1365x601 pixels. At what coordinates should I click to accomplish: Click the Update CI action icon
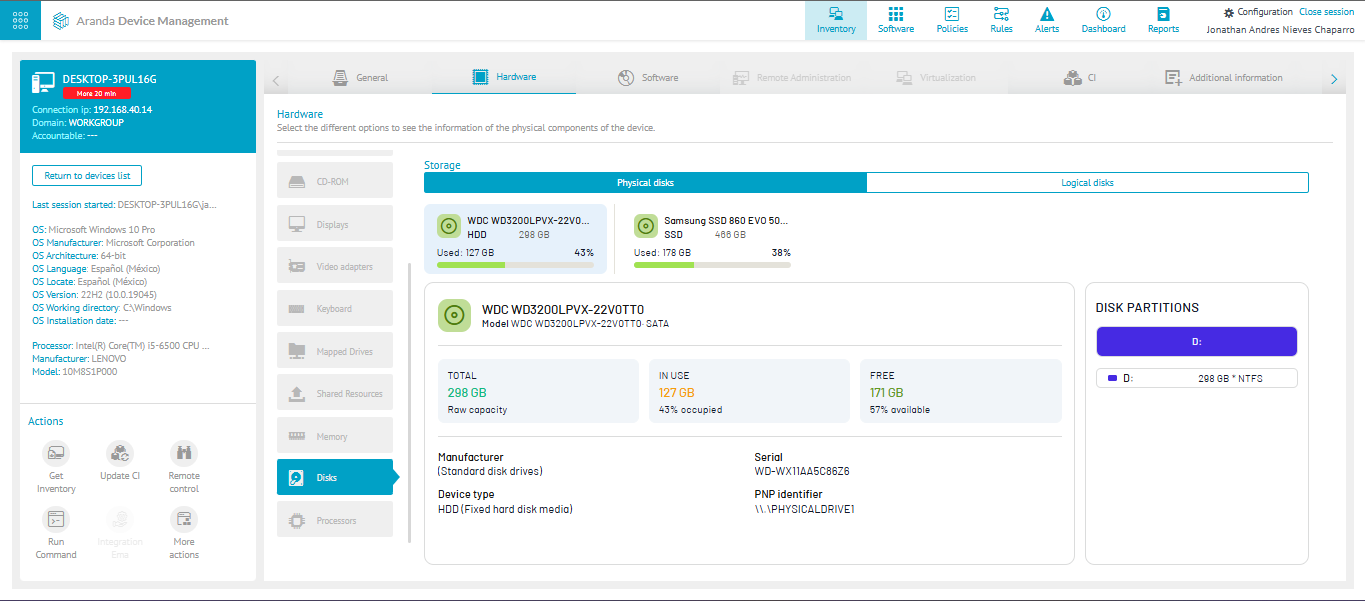pyautogui.click(x=120, y=453)
